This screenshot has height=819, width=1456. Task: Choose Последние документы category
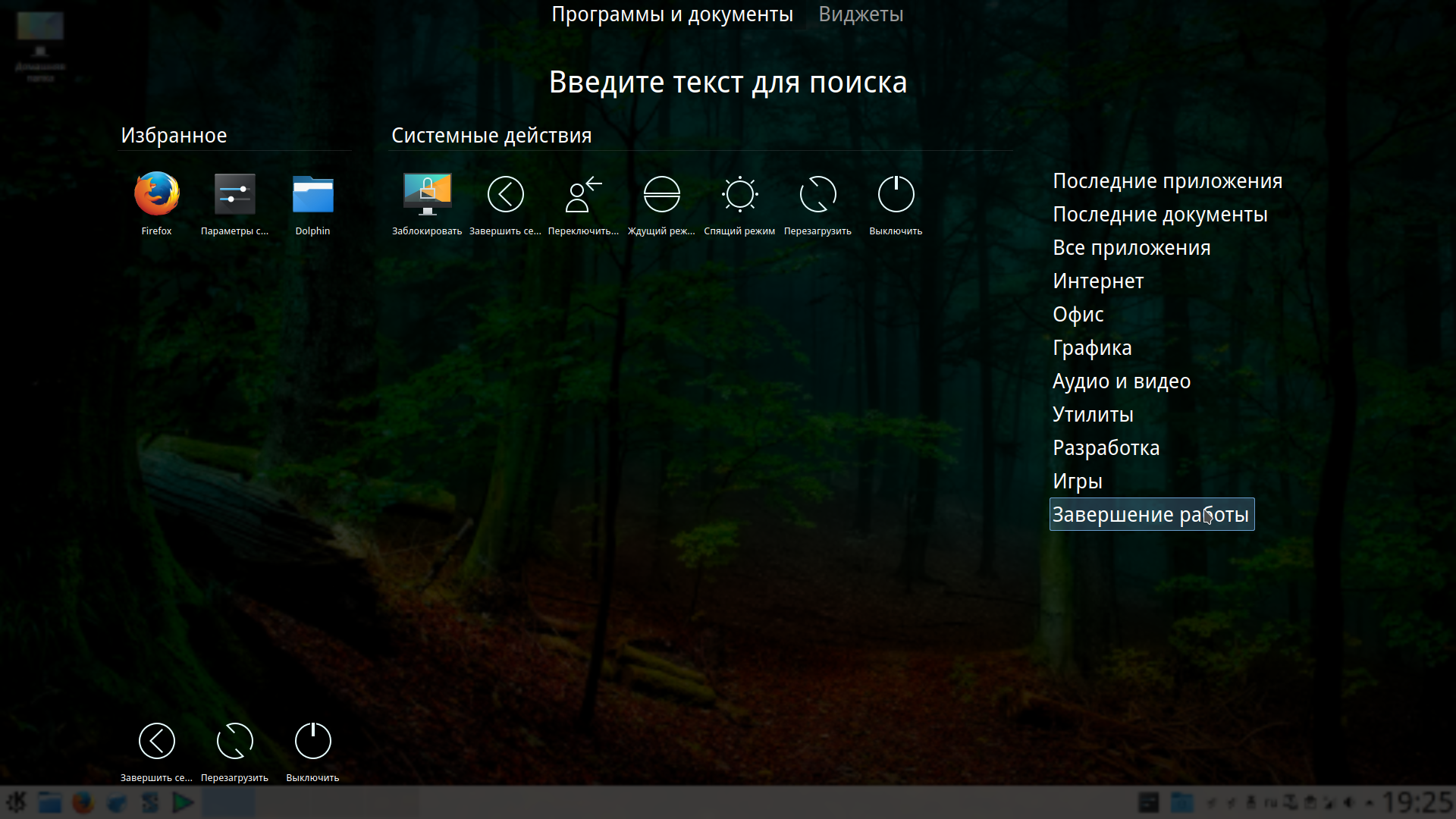(1159, 215)
